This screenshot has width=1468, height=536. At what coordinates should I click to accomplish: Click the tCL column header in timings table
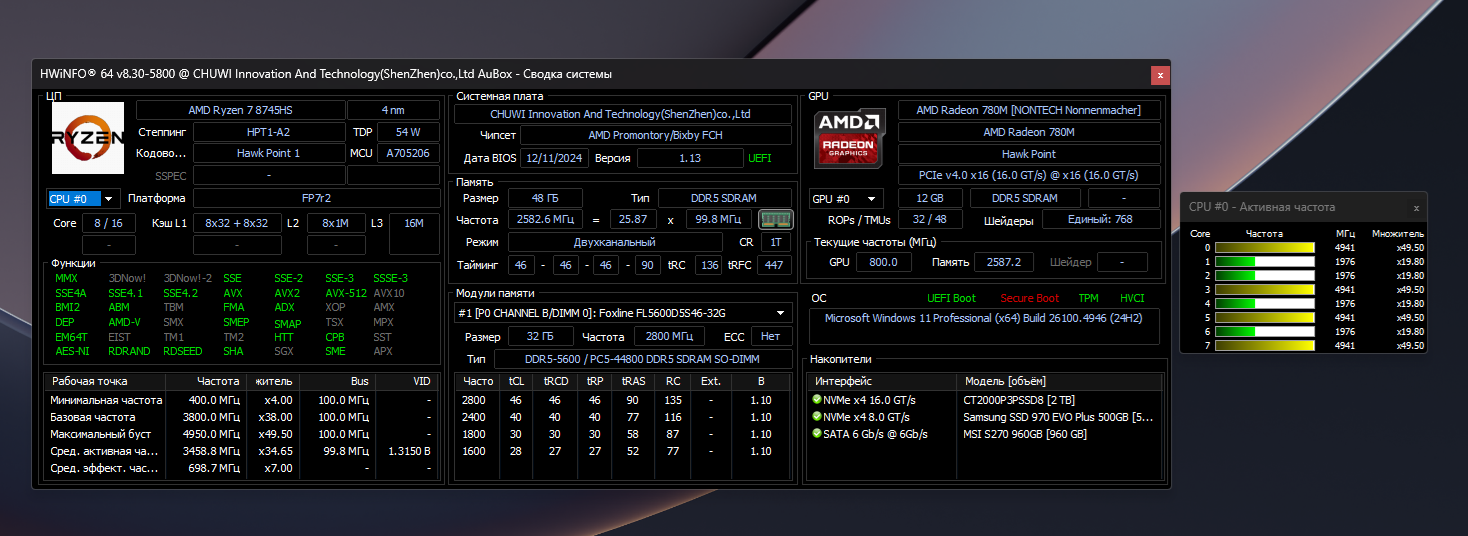click(x=516, y=381)
